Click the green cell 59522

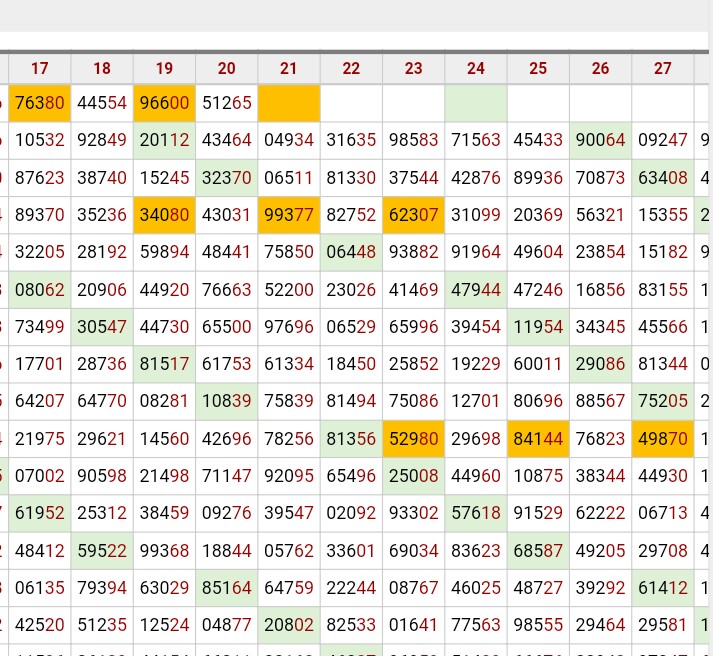(x=102, y=551)
